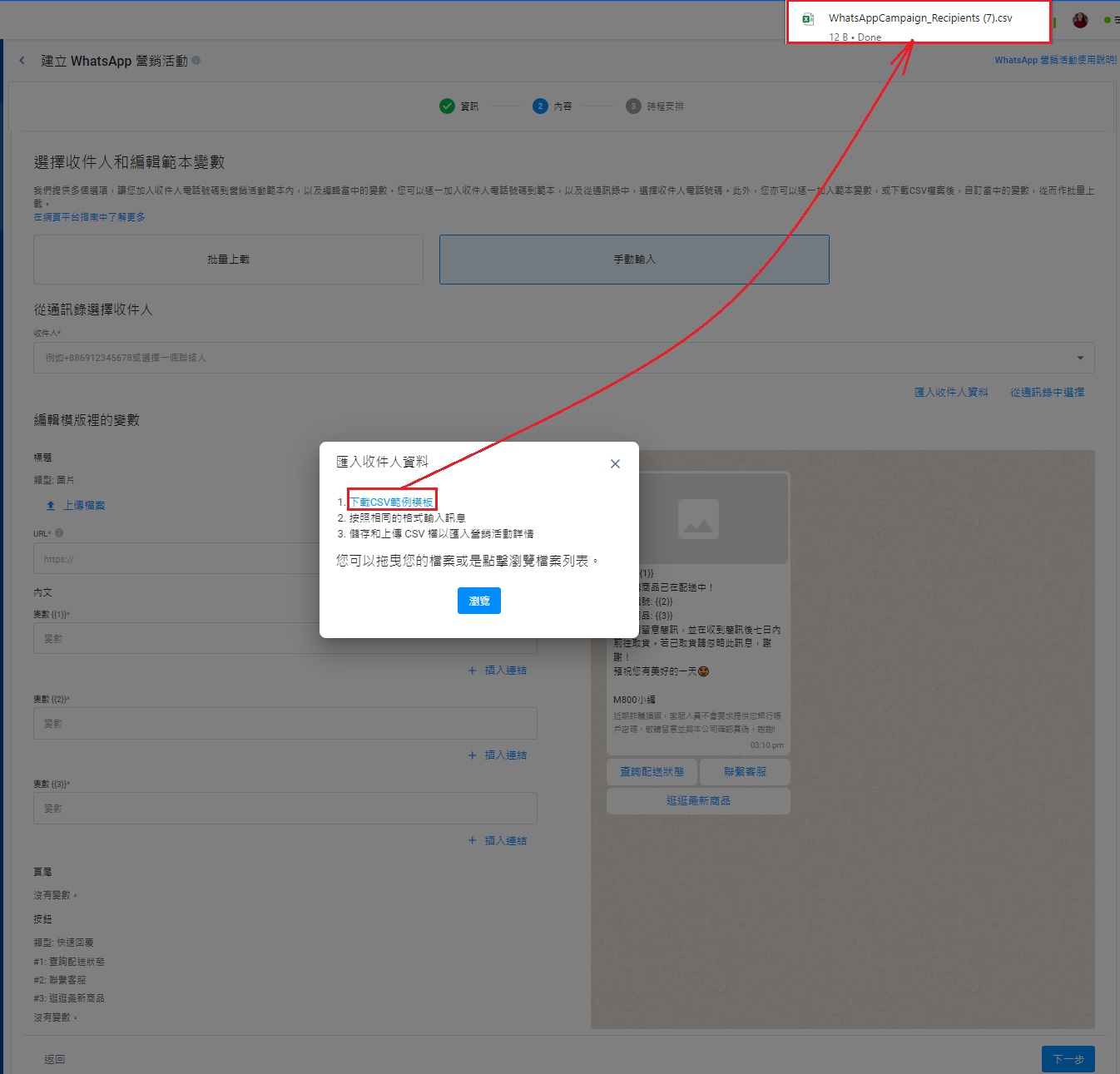The image size is (1120, 1074).
Task: Switch to the 批量上載 tab
Action: click(229, 260)
